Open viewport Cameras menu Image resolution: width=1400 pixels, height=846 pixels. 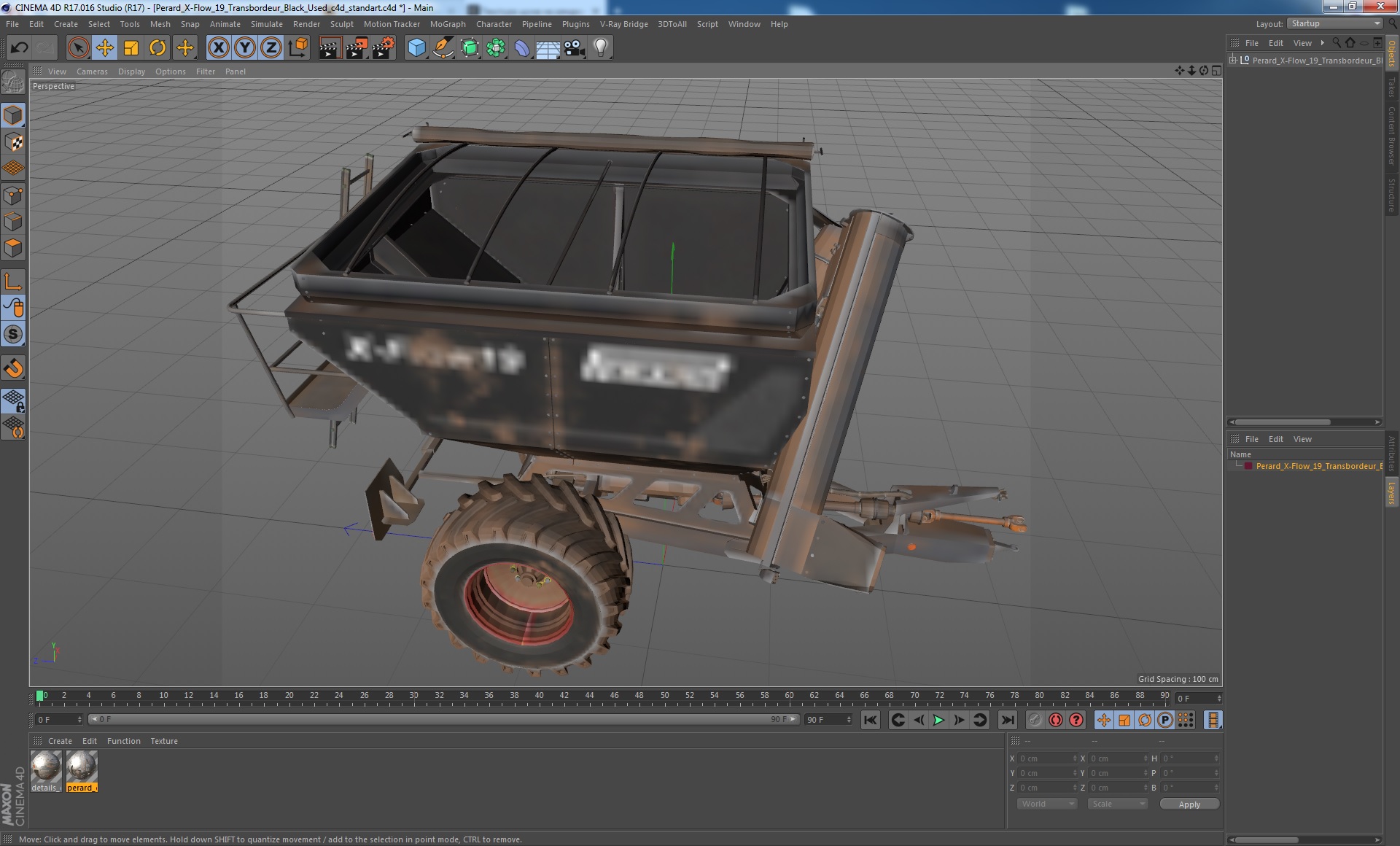[92, 71]
